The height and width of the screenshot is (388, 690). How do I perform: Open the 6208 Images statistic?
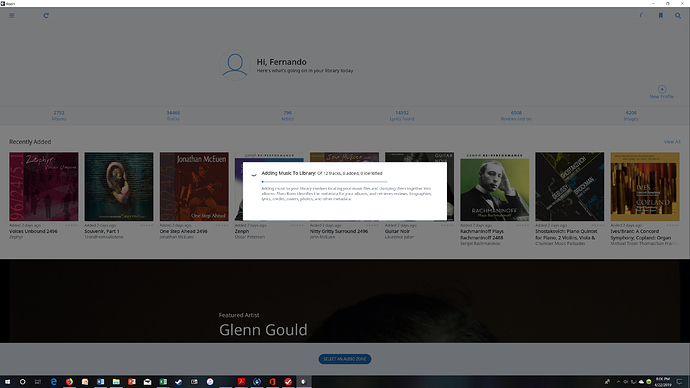coord(631,116)
